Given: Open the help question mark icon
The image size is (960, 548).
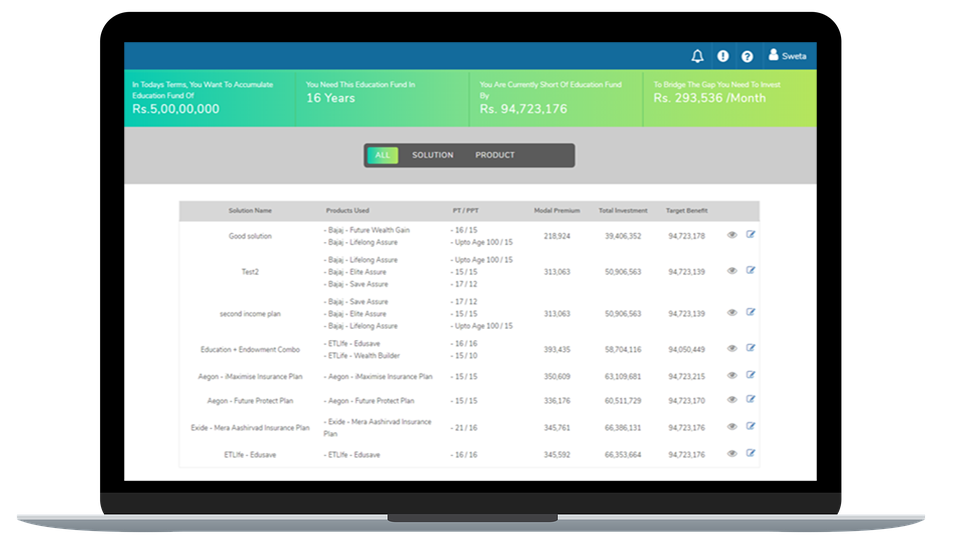Looking at the screenshot, I should pyautogui.click(x=747, y=56).
